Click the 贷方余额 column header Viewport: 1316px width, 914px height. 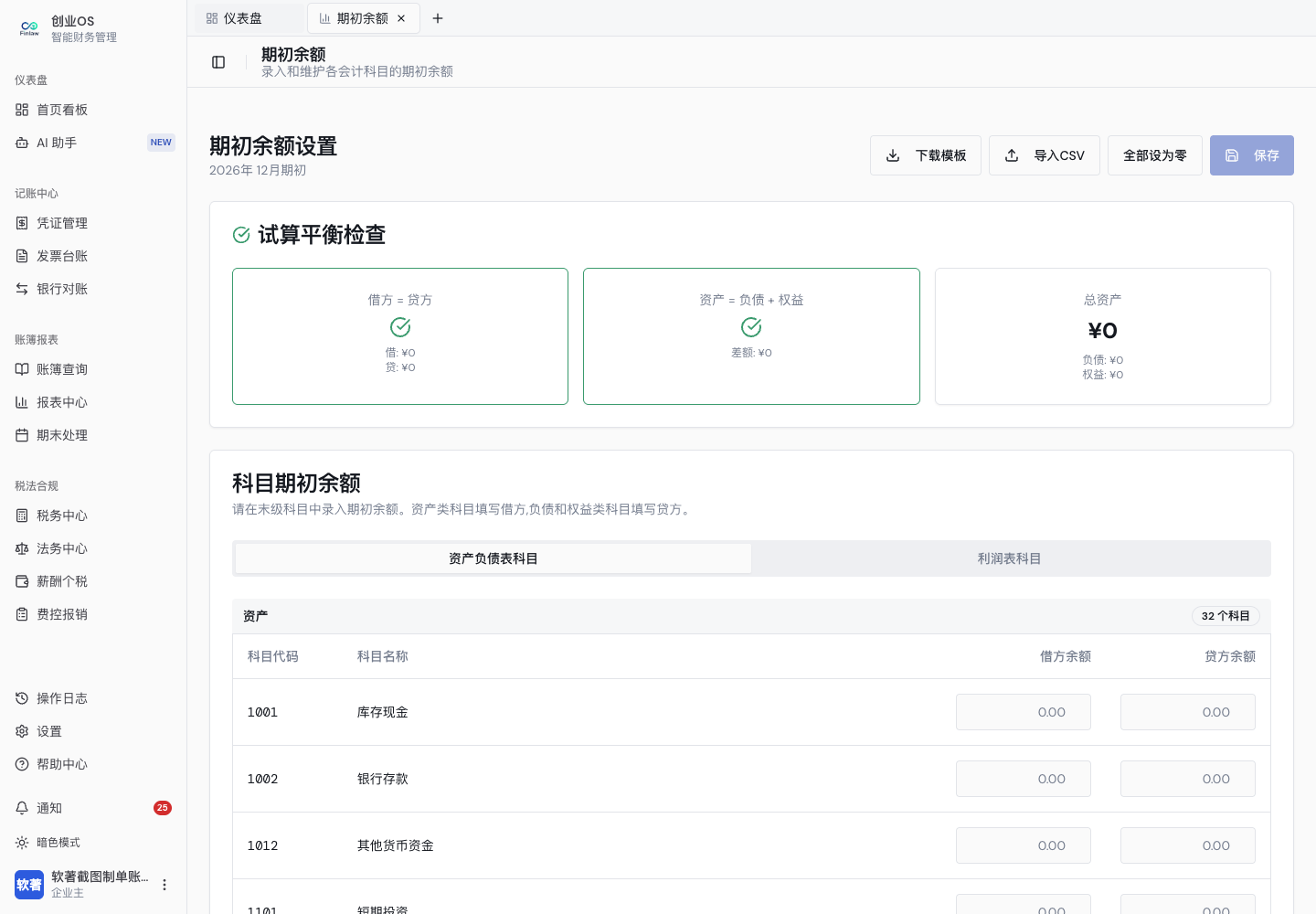(1230, 656)
